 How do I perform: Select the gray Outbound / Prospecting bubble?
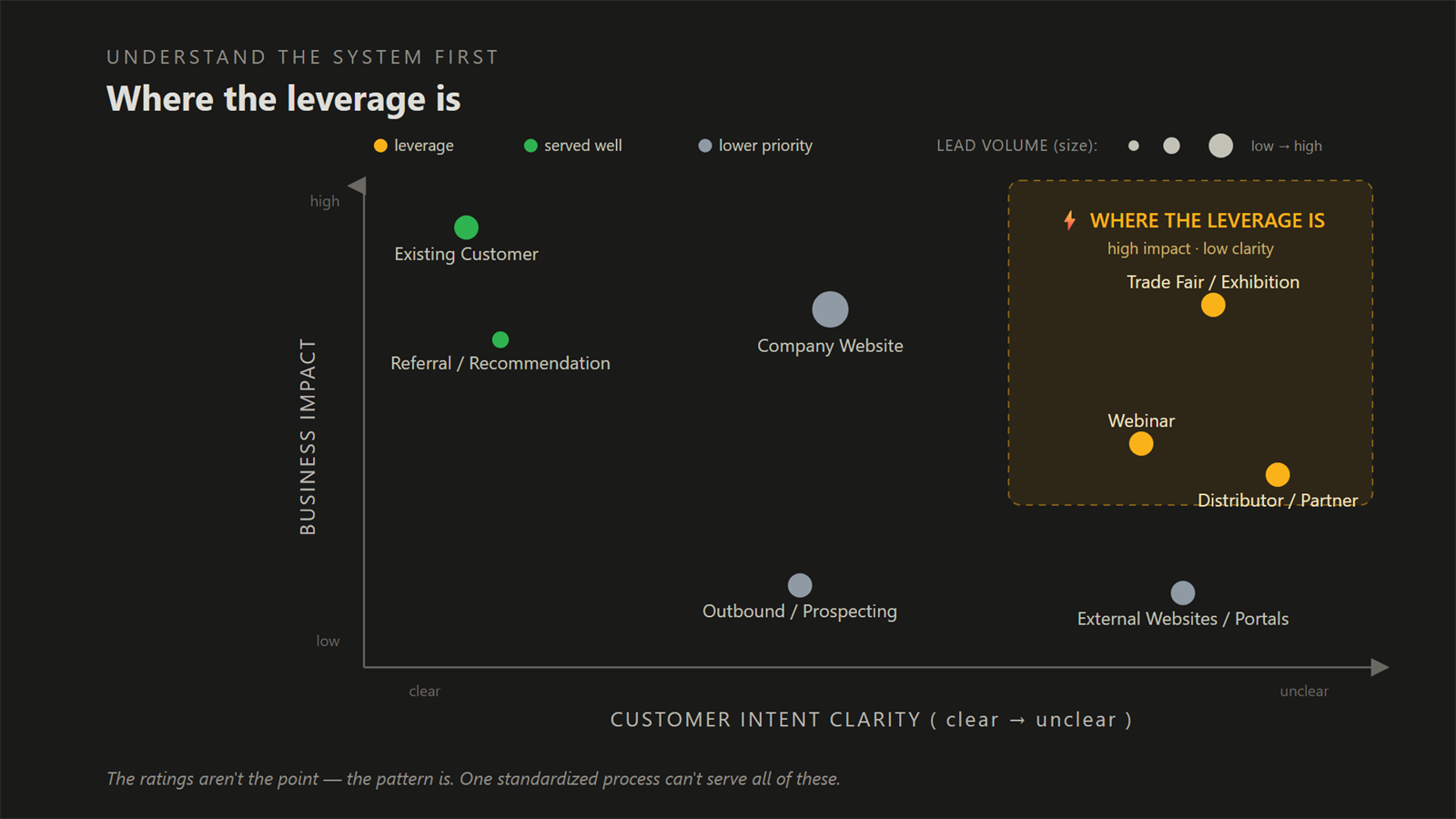coord(800,585)
